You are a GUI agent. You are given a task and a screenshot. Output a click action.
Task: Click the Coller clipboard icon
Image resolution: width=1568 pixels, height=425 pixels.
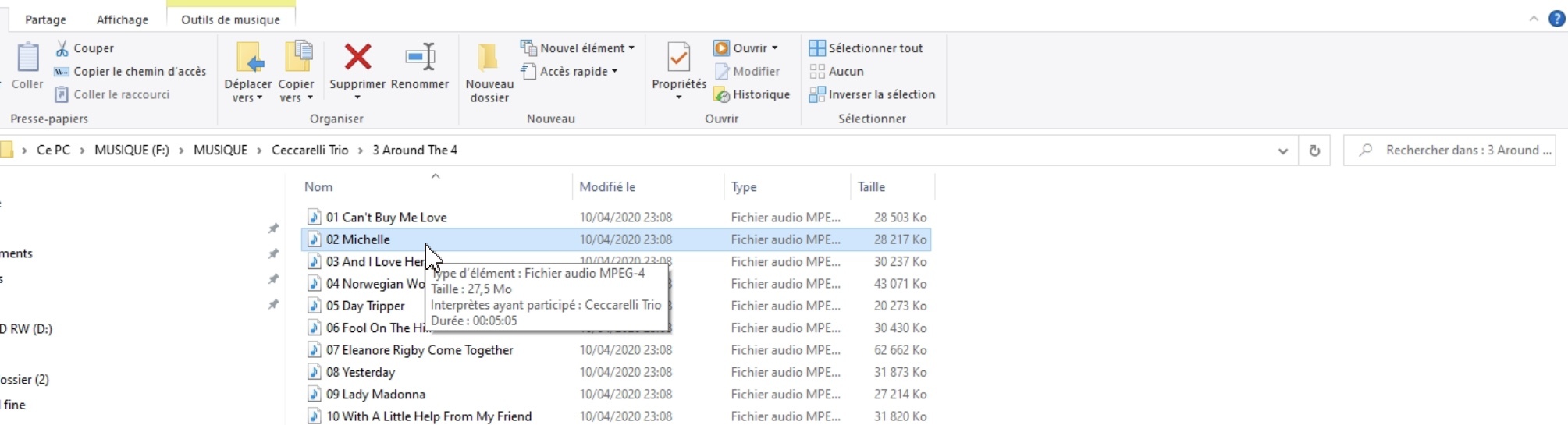click(x=28, y=58)
